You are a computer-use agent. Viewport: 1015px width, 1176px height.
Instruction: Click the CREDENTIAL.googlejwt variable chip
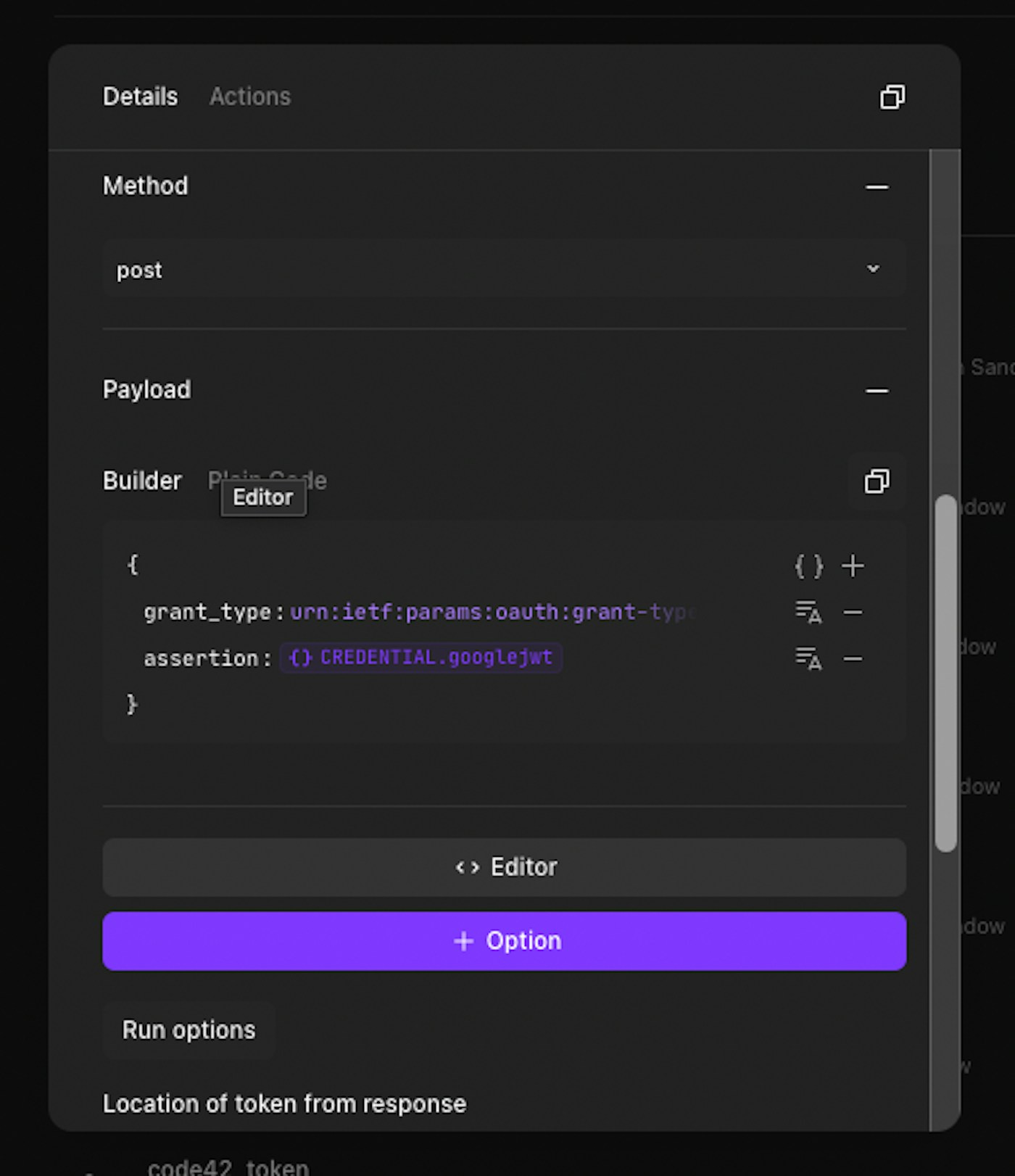pos(421,658)
